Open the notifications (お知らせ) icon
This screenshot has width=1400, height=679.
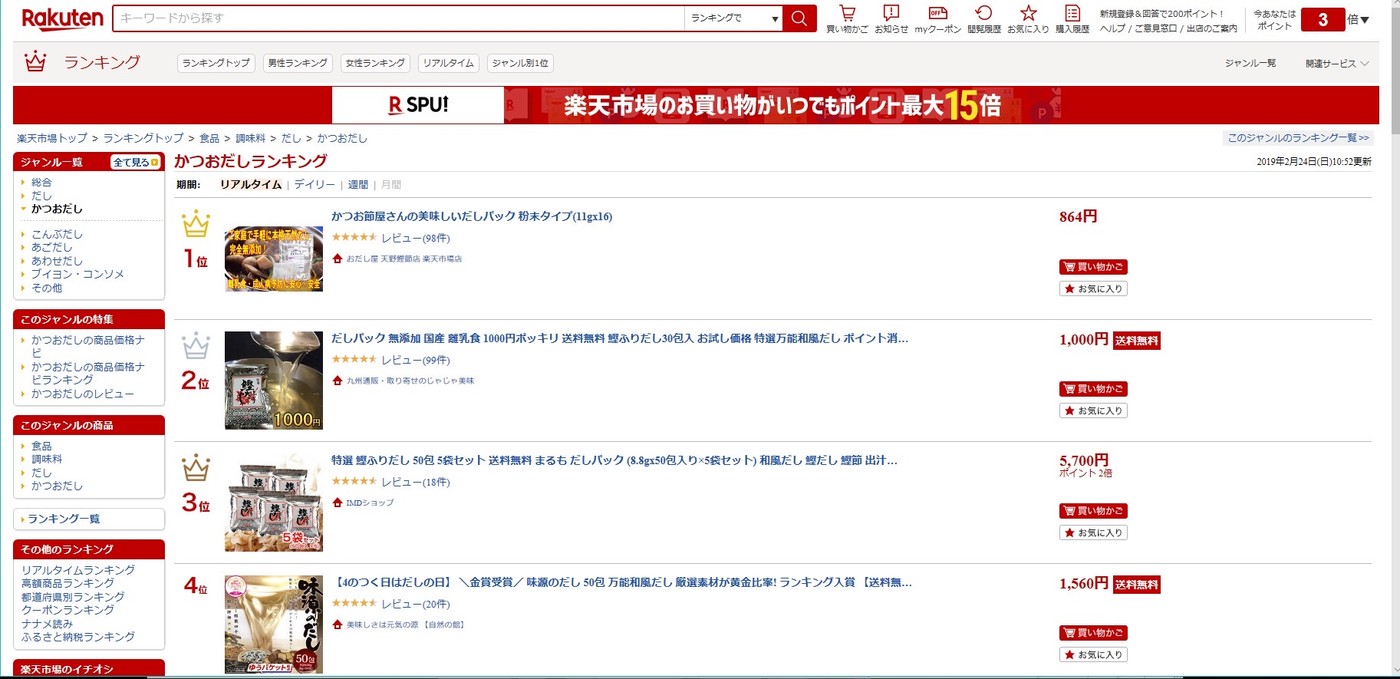(891, 19)
